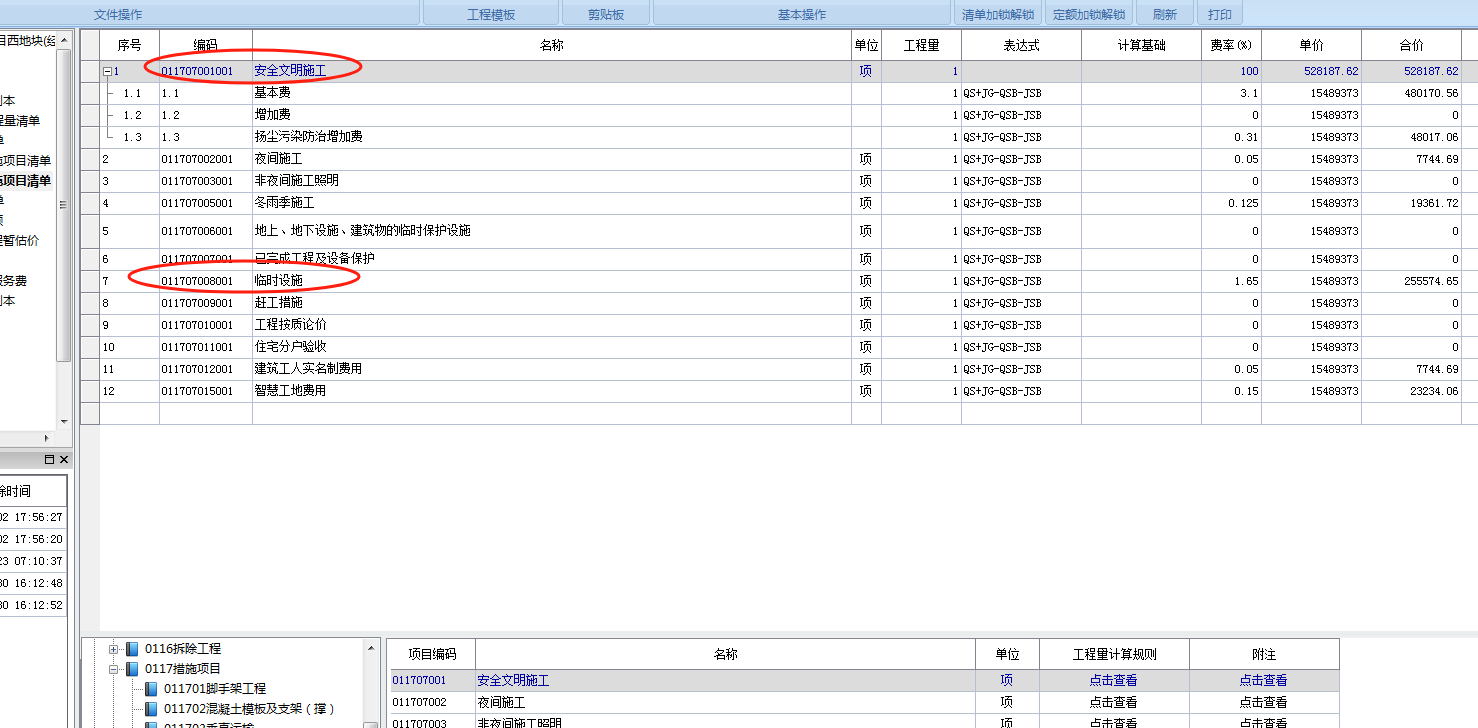Click the 计算基础 column header

click(1141, 46)
